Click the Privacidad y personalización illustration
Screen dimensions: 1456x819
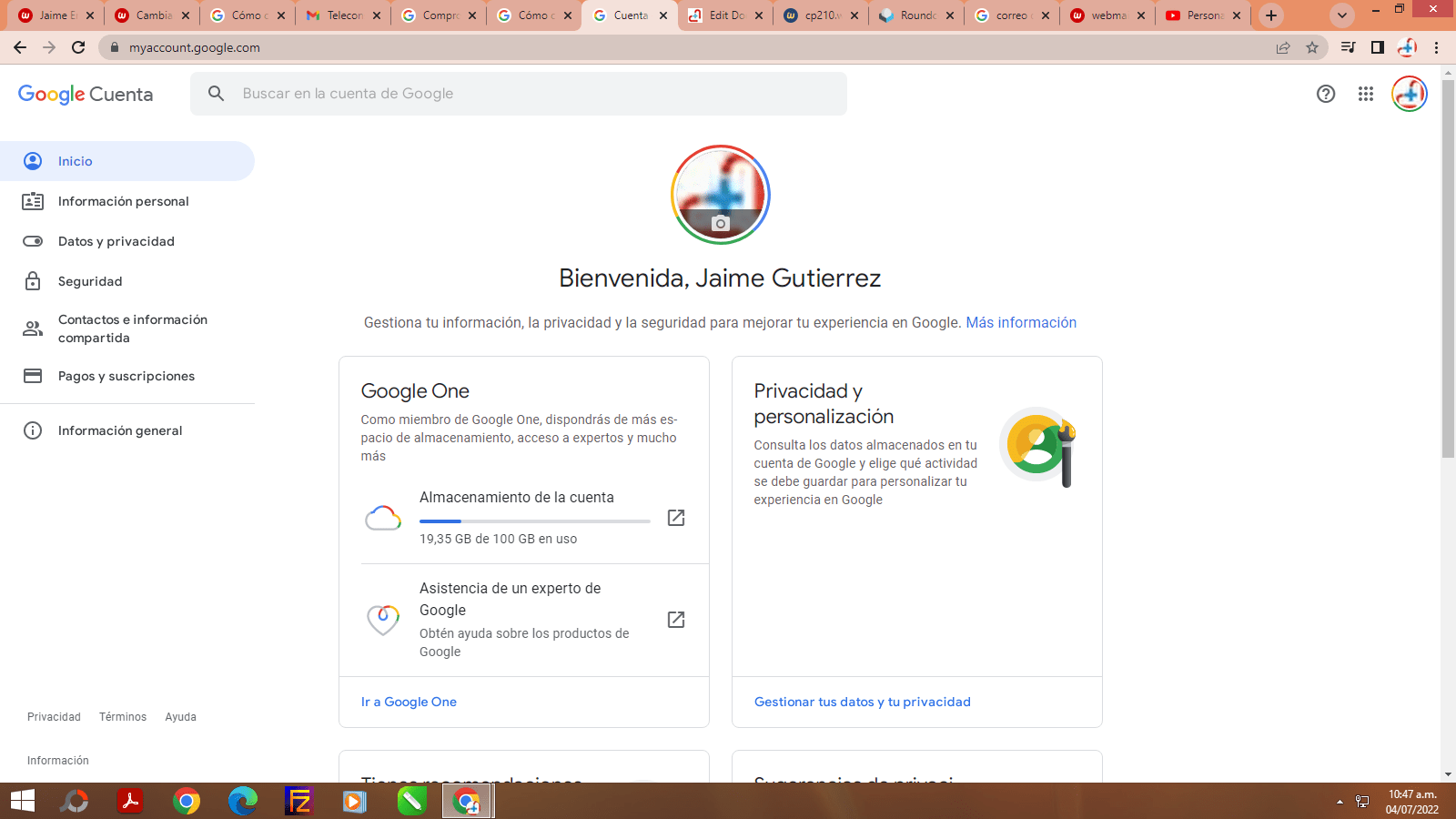click(x=1038, y=446)
